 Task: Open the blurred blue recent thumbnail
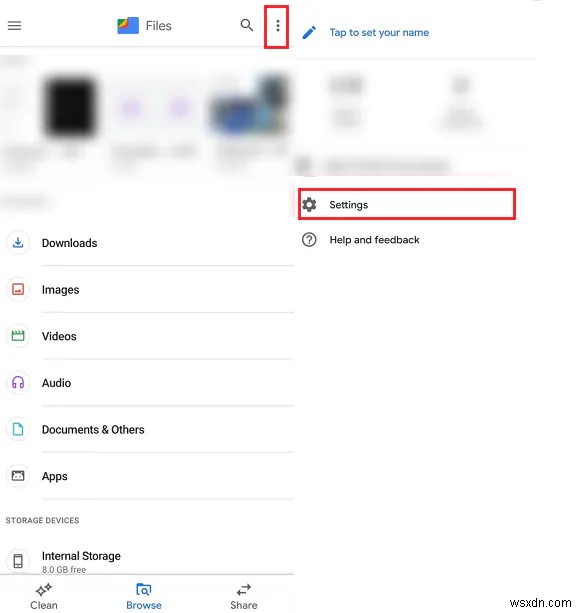[x=249, y=108]
